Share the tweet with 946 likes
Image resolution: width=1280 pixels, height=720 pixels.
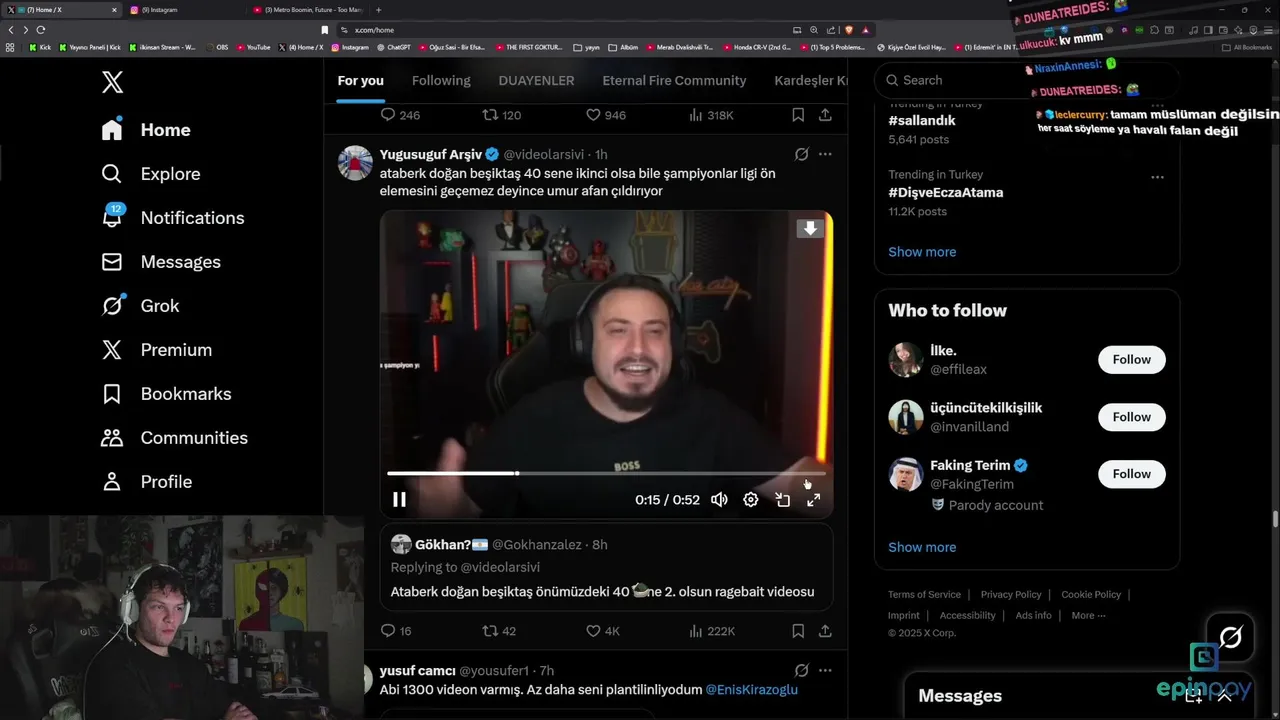pyautogui.click(x=825, y=115)
